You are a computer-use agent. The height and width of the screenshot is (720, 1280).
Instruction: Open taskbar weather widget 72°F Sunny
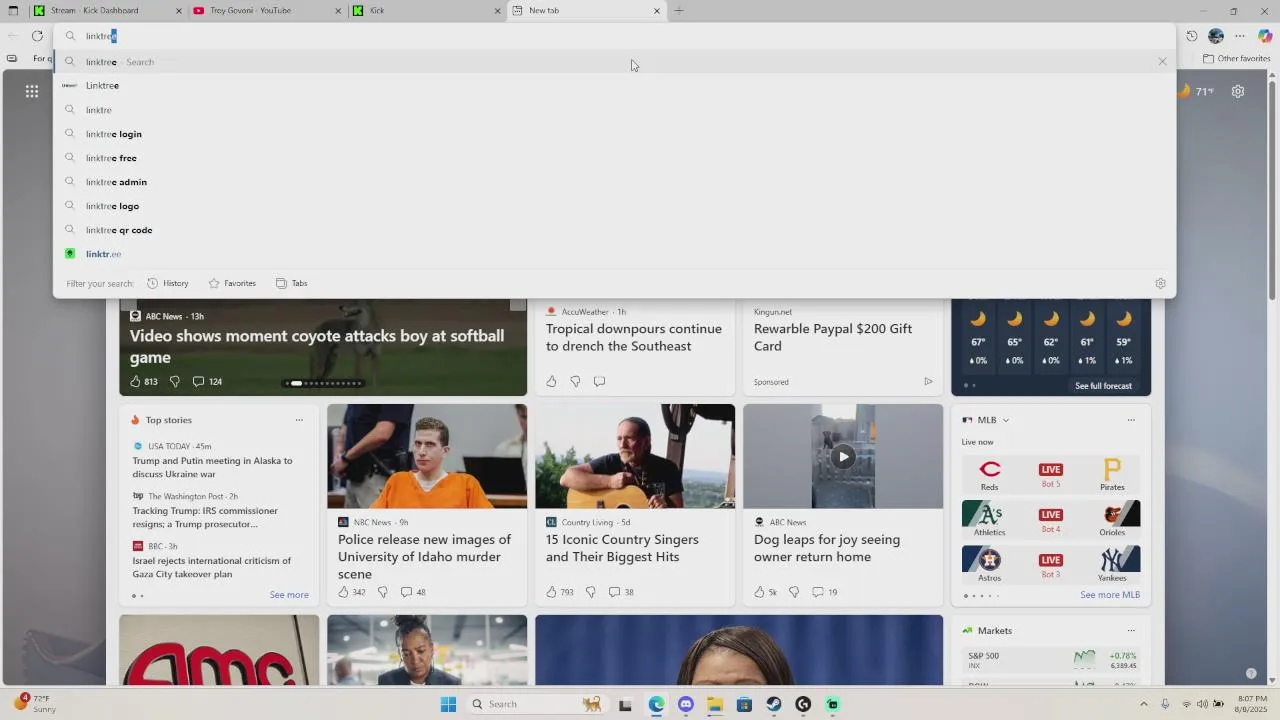[36, 704]
